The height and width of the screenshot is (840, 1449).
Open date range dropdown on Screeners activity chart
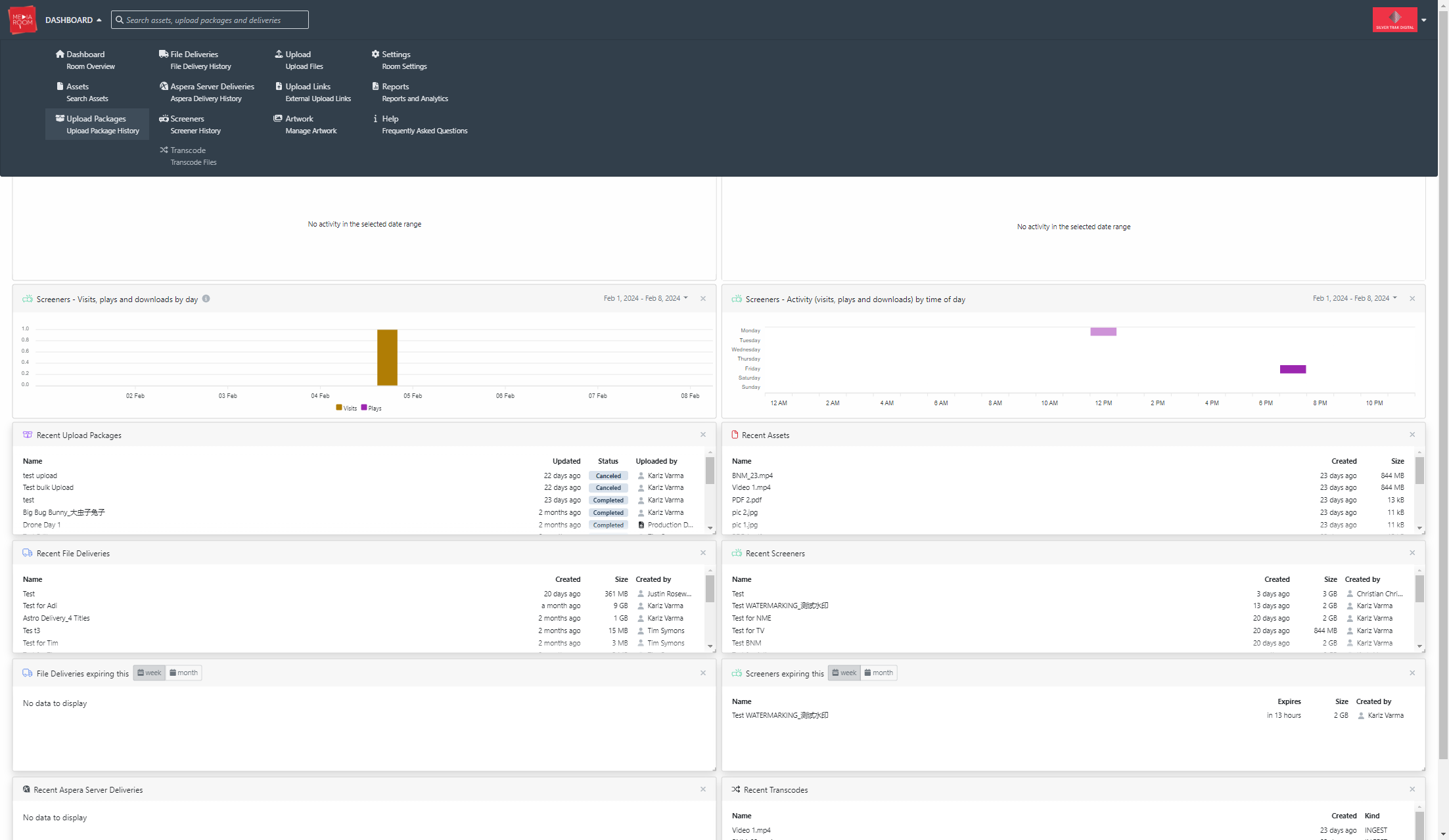point(1355,298)
